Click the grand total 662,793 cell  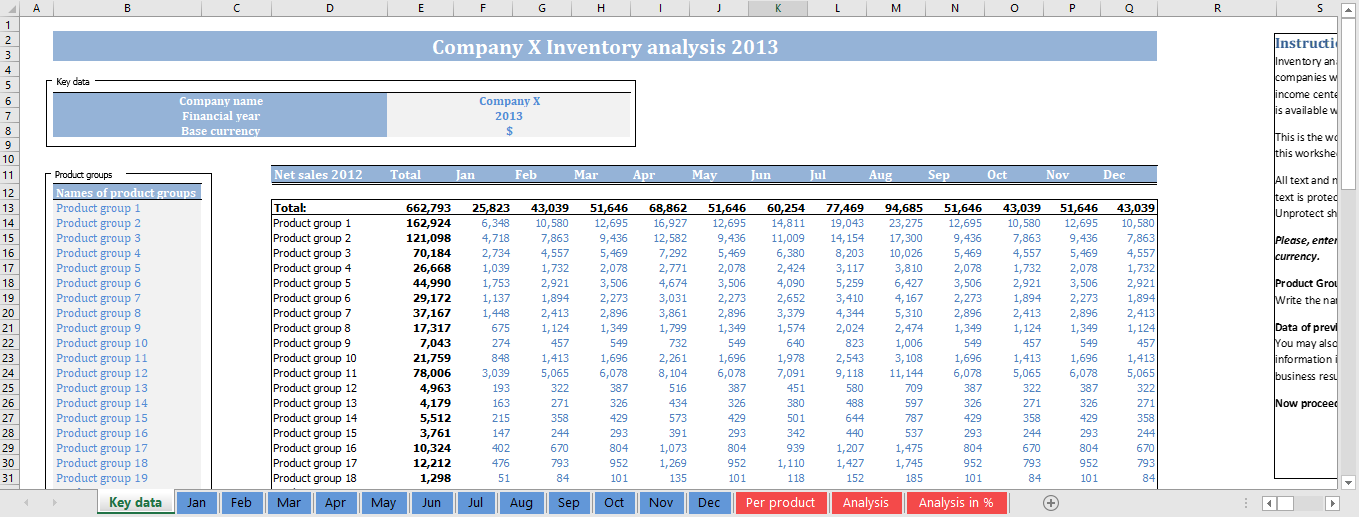pyautogui.click(x=420, y=208)
